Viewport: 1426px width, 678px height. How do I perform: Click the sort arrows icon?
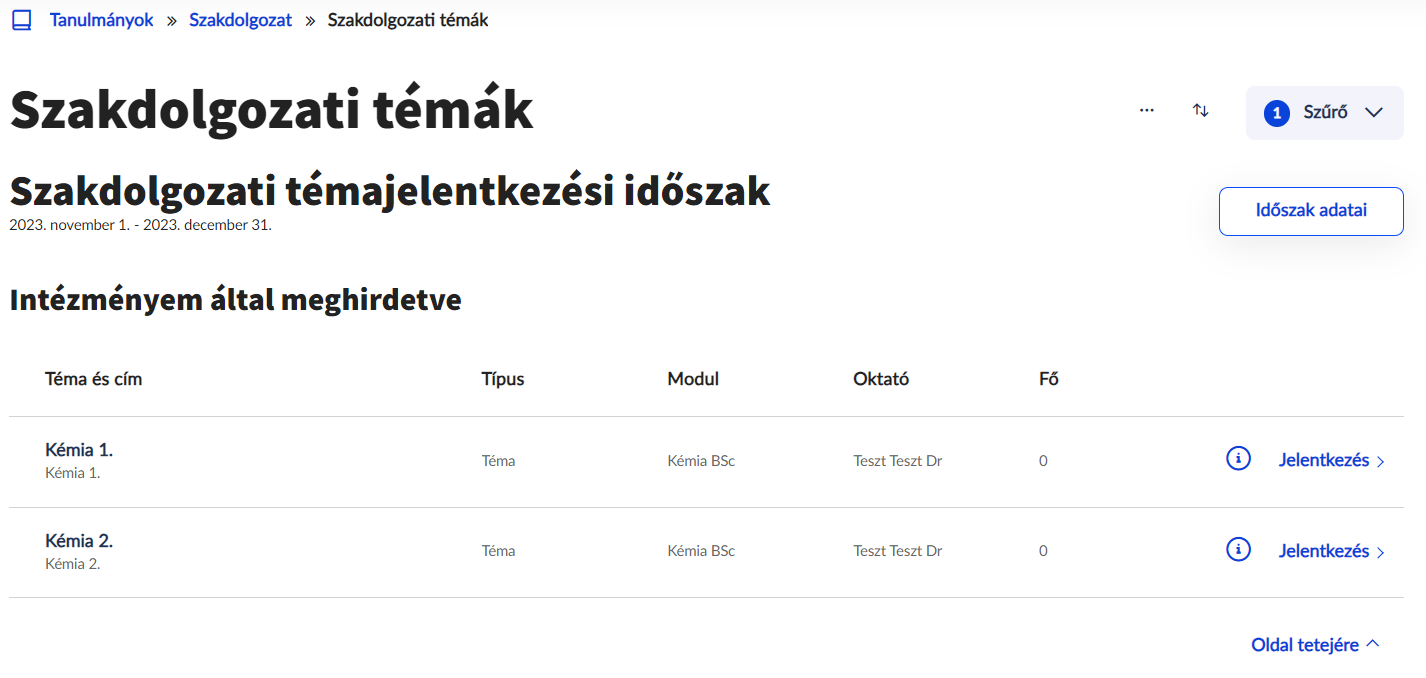pos(1201,111)
